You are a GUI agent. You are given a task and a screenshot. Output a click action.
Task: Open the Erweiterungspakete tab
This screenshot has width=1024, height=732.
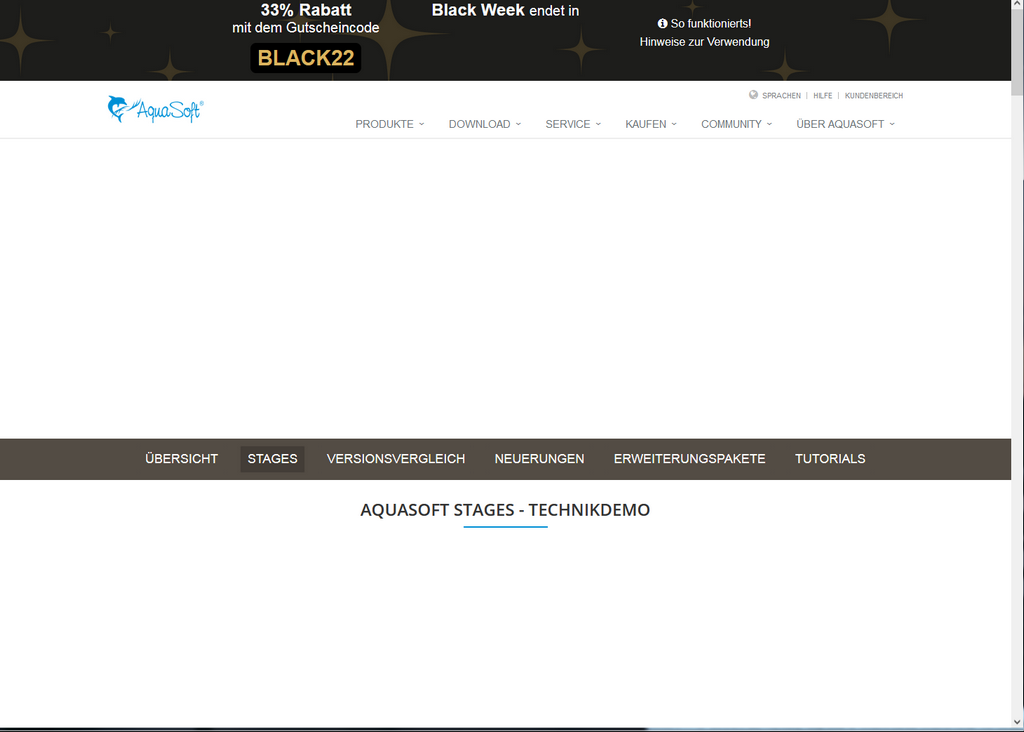pos(689,459)
